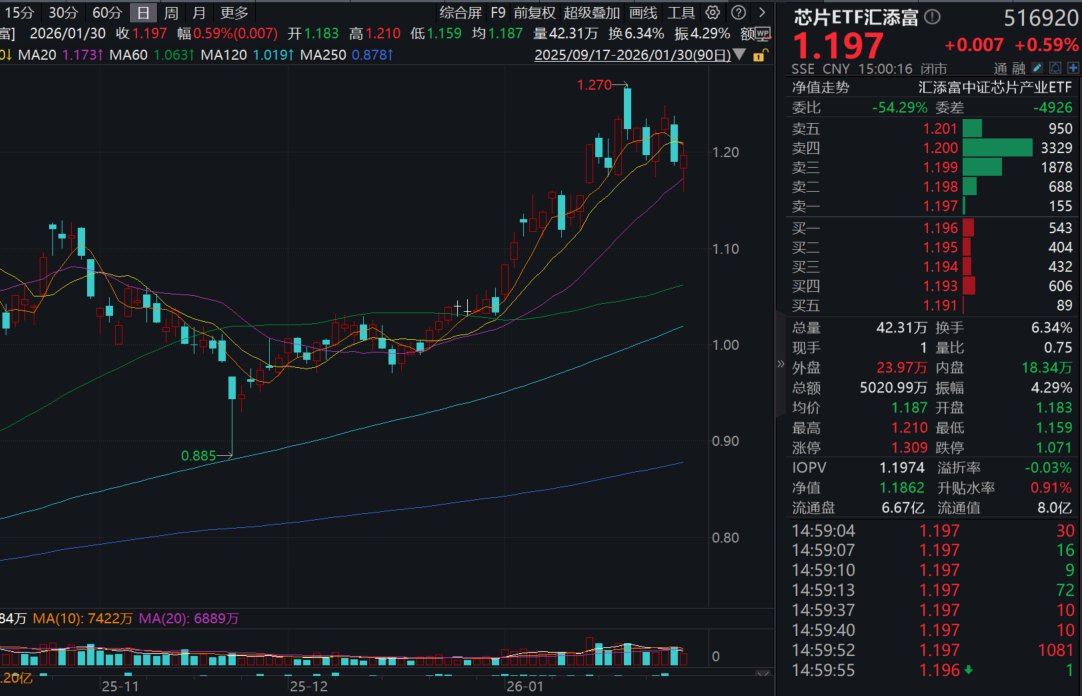Open the 工具 tools menu
The height and width of the screenshot is (696, 1082).
click(681, 13)
